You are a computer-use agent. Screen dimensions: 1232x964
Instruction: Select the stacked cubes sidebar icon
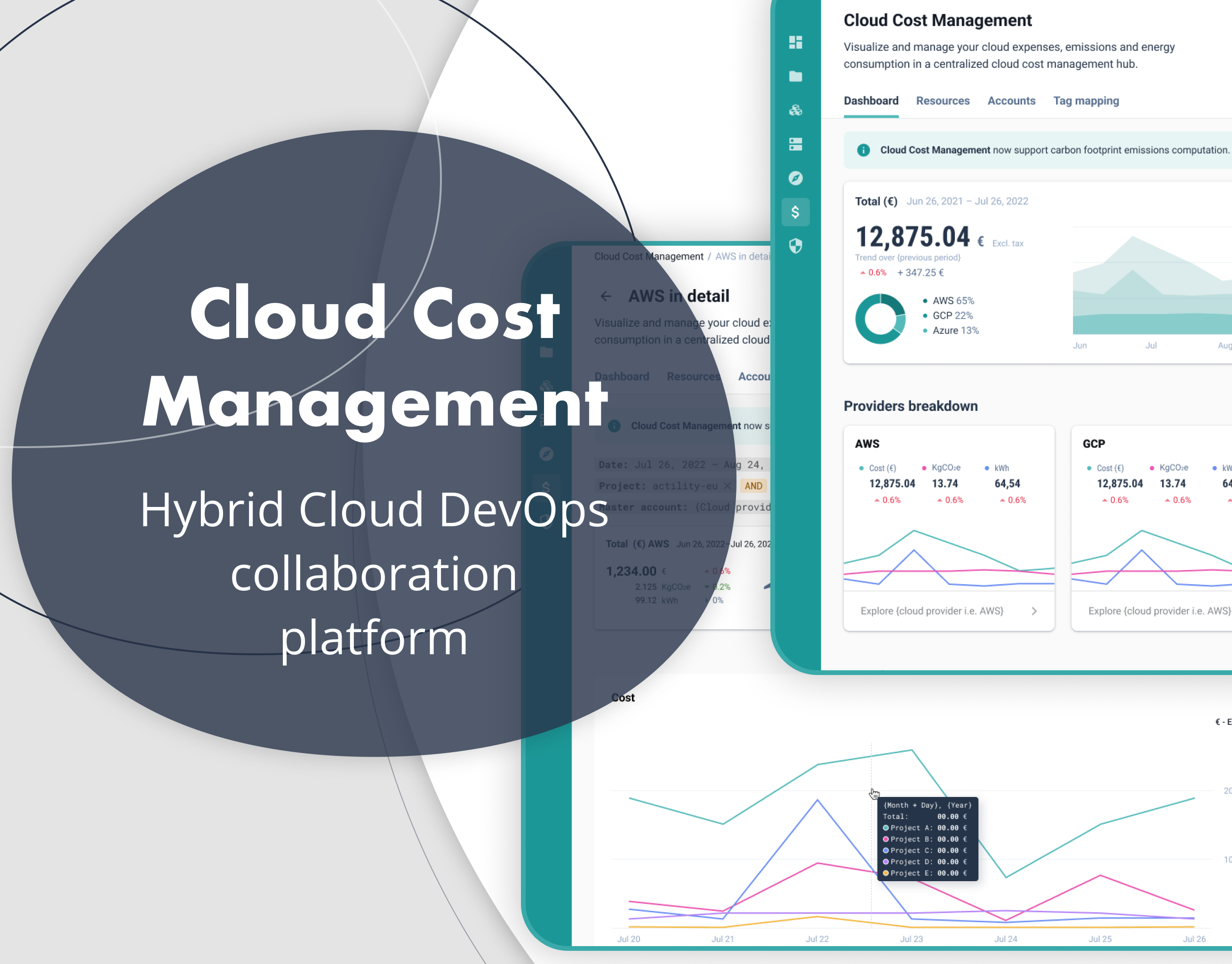click(795, 110)
